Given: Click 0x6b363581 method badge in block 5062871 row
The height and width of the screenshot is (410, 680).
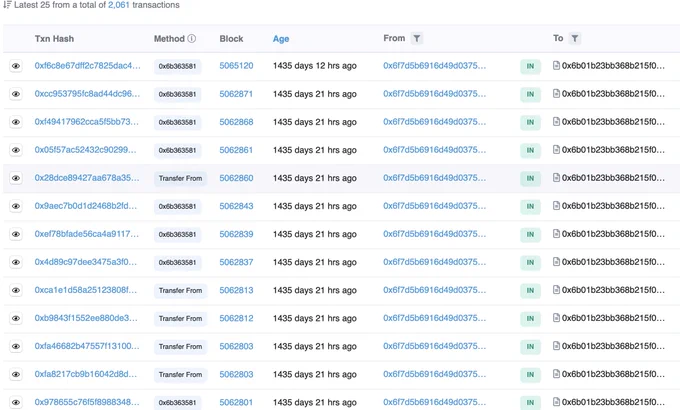Looking at the screenshot, I should click(x=177, y=94).
